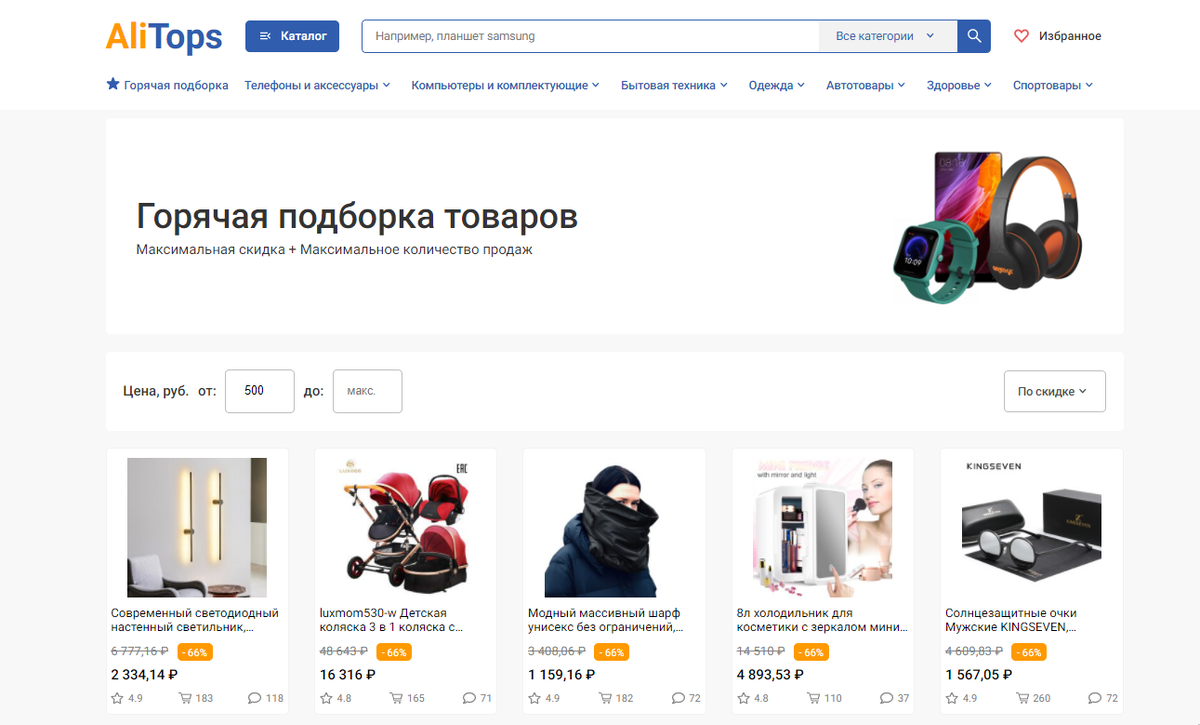
Task: Click rating star on KINGSEVEN sunglasses card
Action: (953, 698)
